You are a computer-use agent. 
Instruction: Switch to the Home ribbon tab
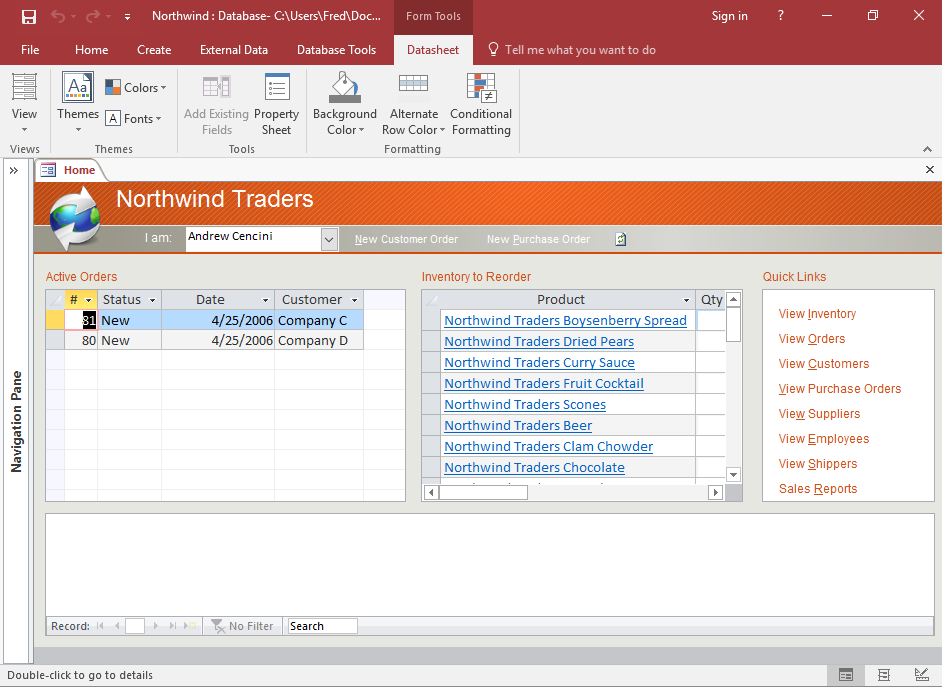(91, 50)
